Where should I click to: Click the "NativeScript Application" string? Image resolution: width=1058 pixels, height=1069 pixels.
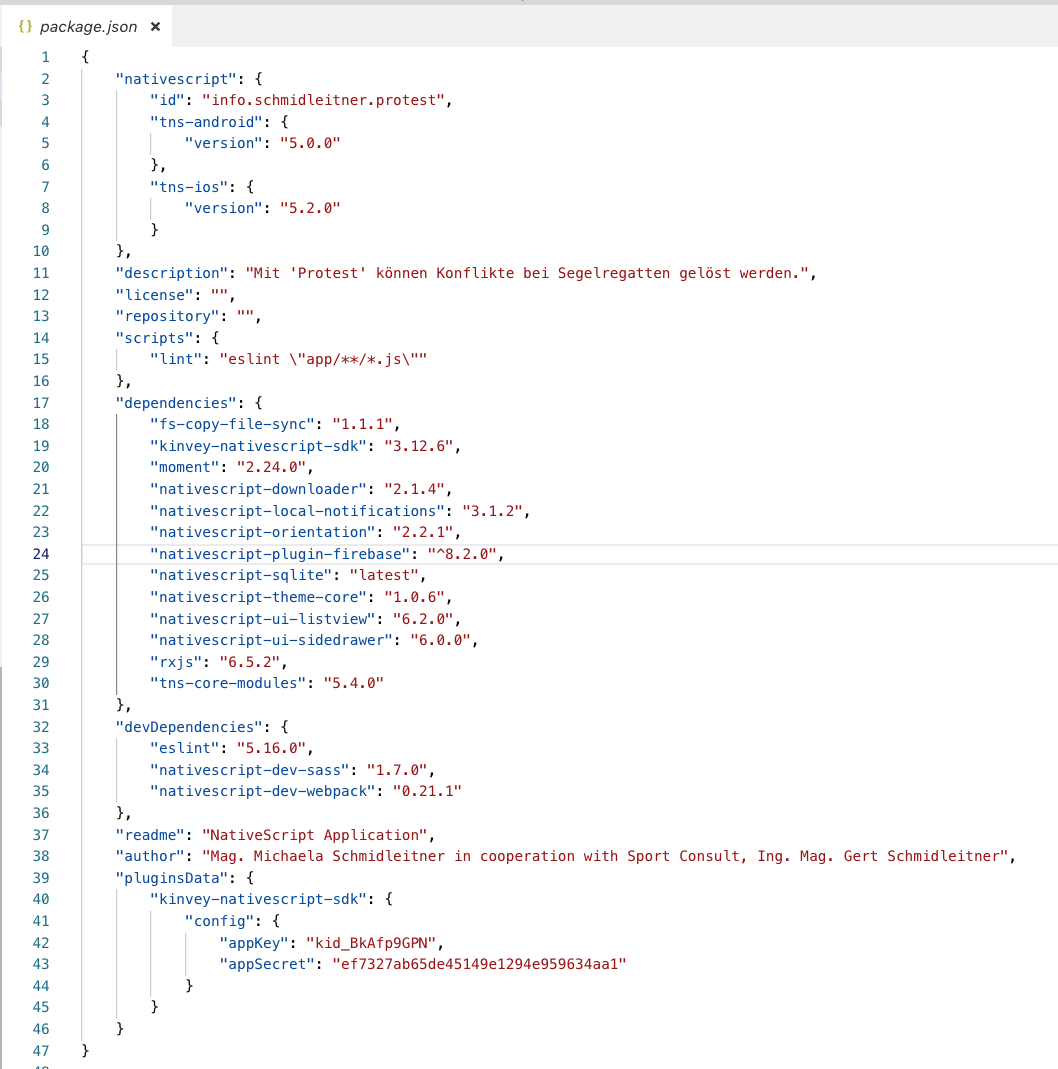click(314, 835)
